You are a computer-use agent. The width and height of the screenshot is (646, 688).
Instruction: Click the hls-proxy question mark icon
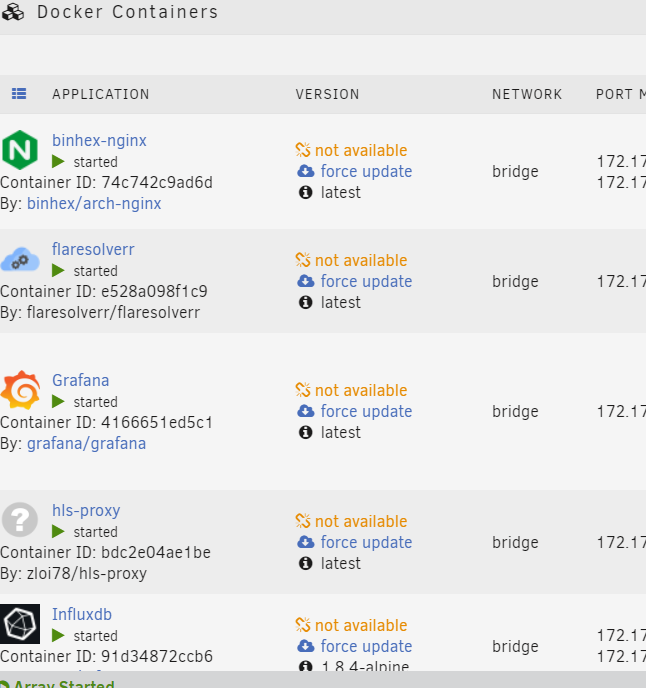tap(20, 520)
